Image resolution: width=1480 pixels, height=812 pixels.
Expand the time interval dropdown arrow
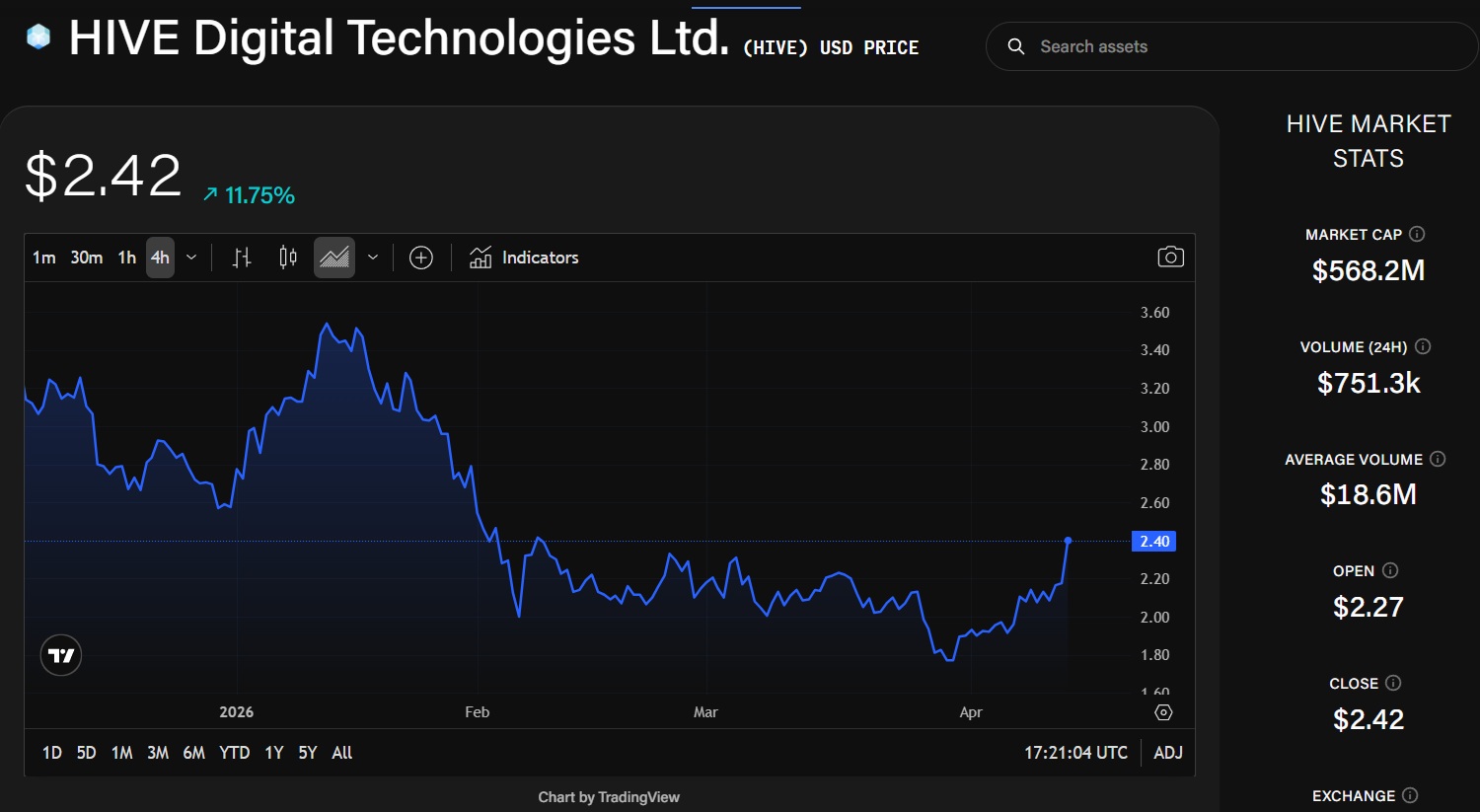point(191,258)
